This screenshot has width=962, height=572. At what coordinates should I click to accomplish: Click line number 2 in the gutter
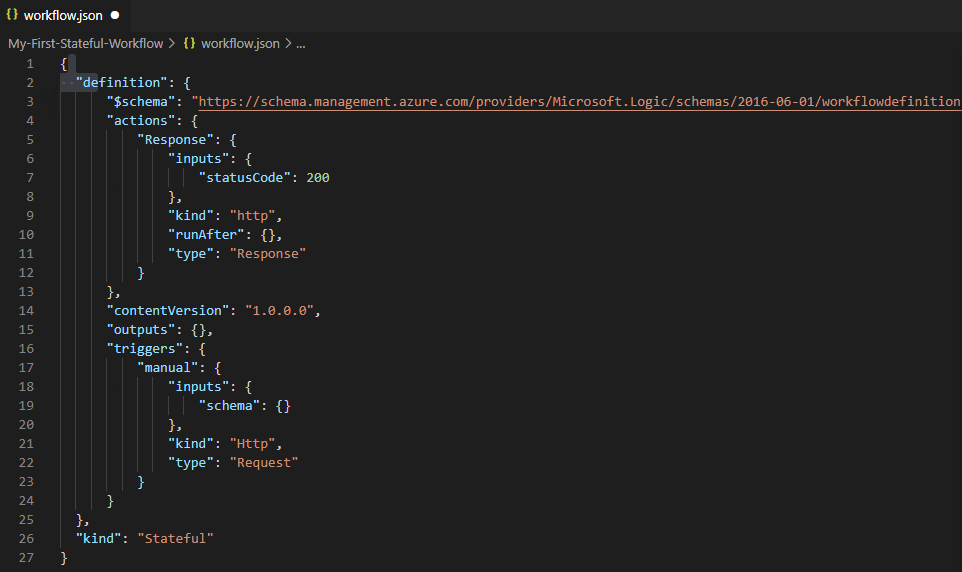30,83
